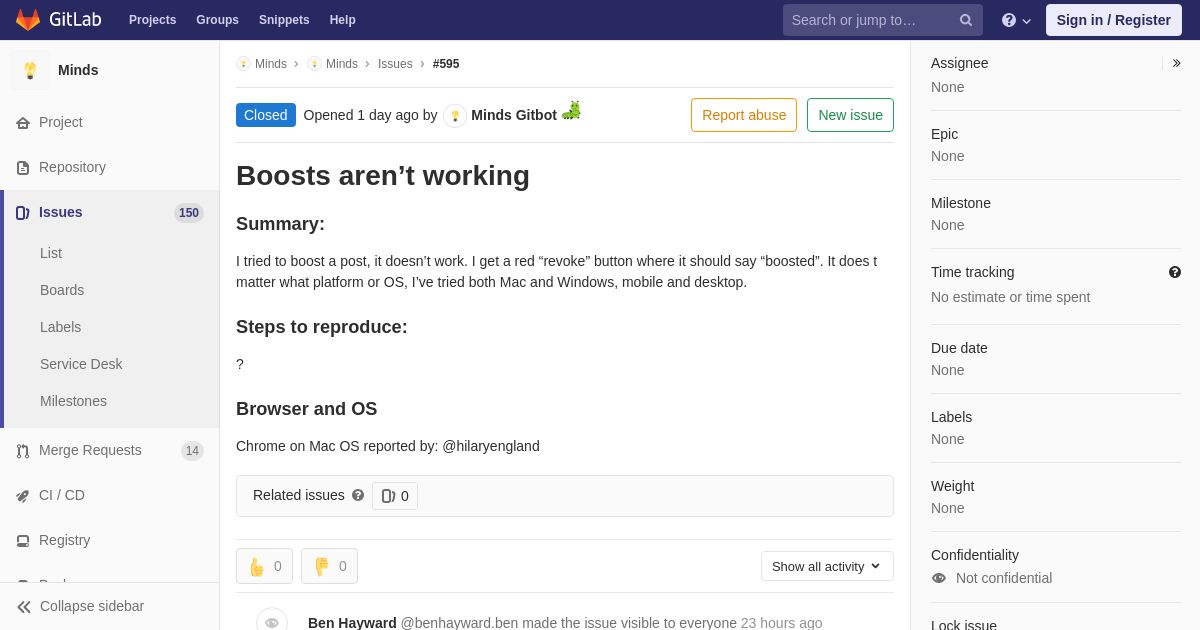Click the Closed status badge
Screen dimensions: 1200x630
[x=266, y=115]
